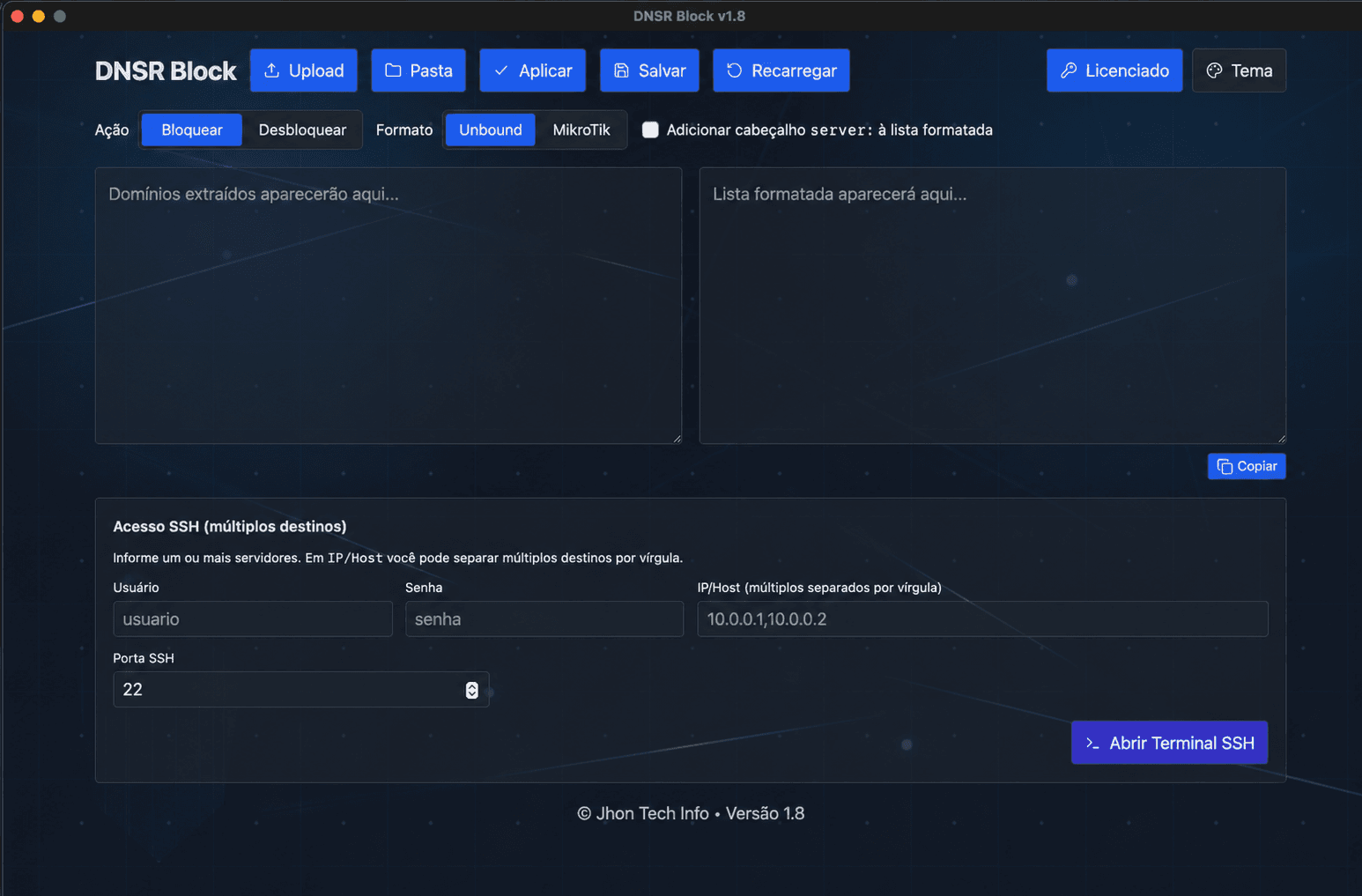Open the Licenciado license button
This screenshot has width=1362, height=896.
pos(1114,70)
